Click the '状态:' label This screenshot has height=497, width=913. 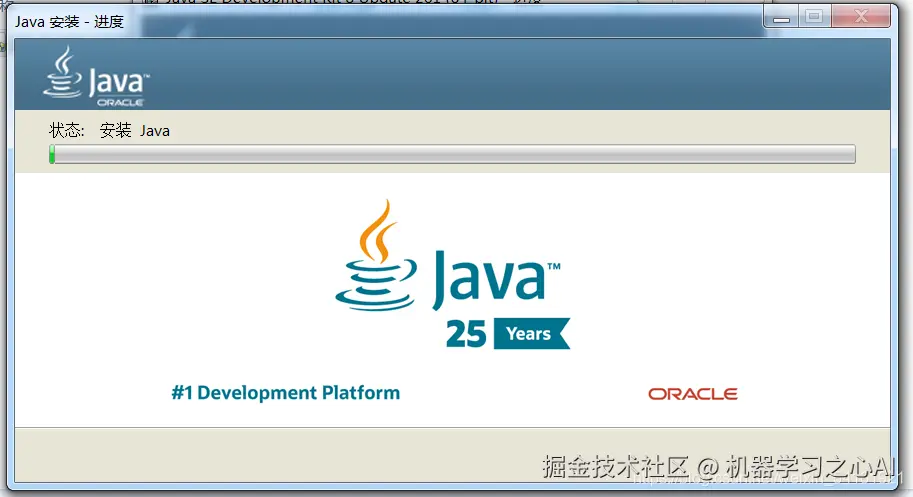67,130
